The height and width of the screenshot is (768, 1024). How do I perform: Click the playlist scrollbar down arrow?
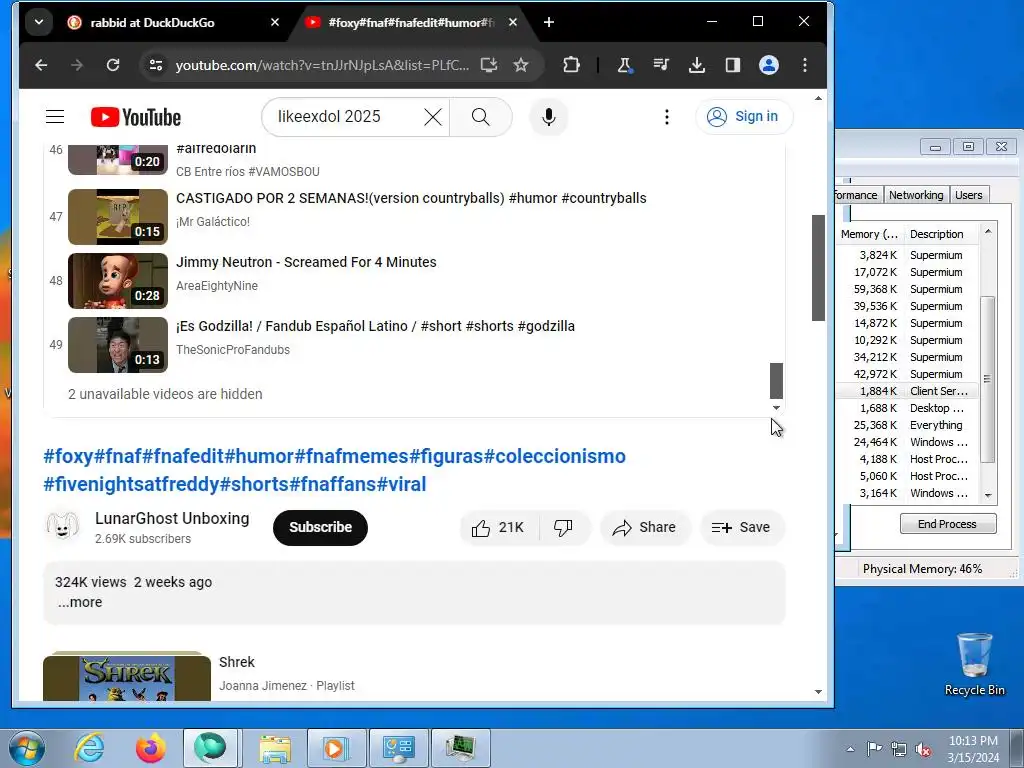click(776, 408)
